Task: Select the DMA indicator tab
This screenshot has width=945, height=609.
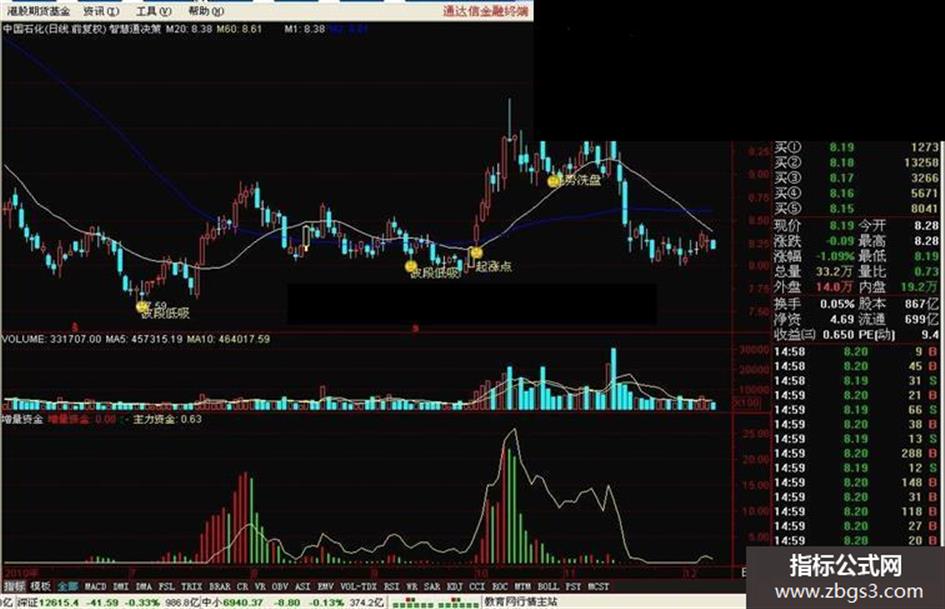Action: tap(144, 586)
